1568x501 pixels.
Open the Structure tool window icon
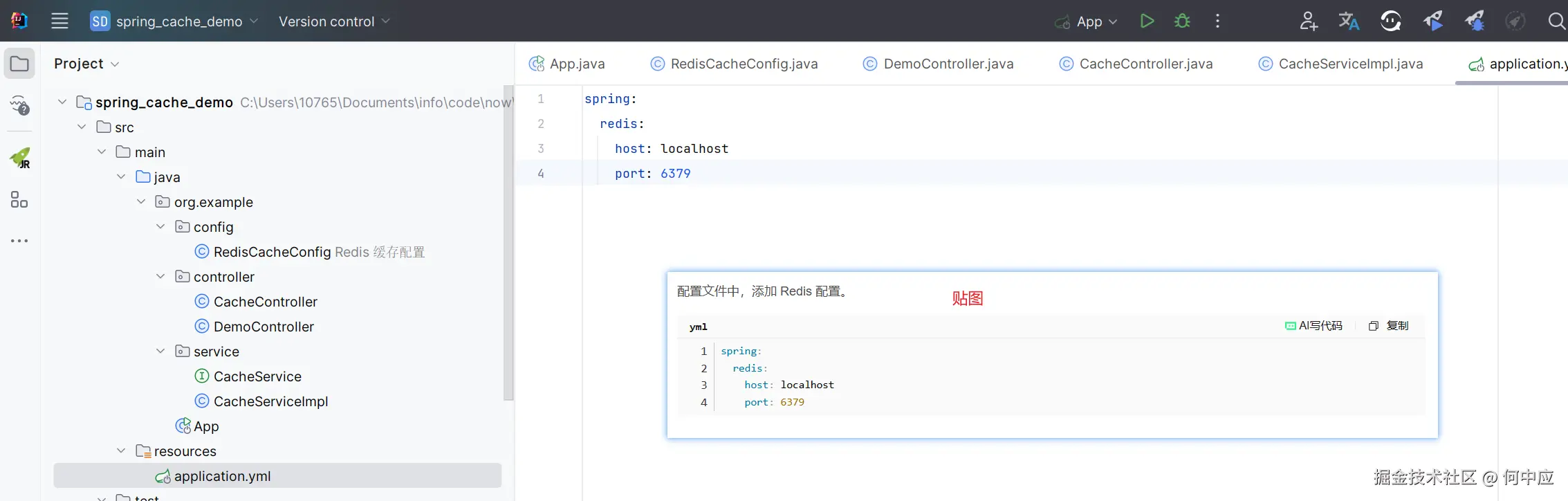(x=19, y=200)
